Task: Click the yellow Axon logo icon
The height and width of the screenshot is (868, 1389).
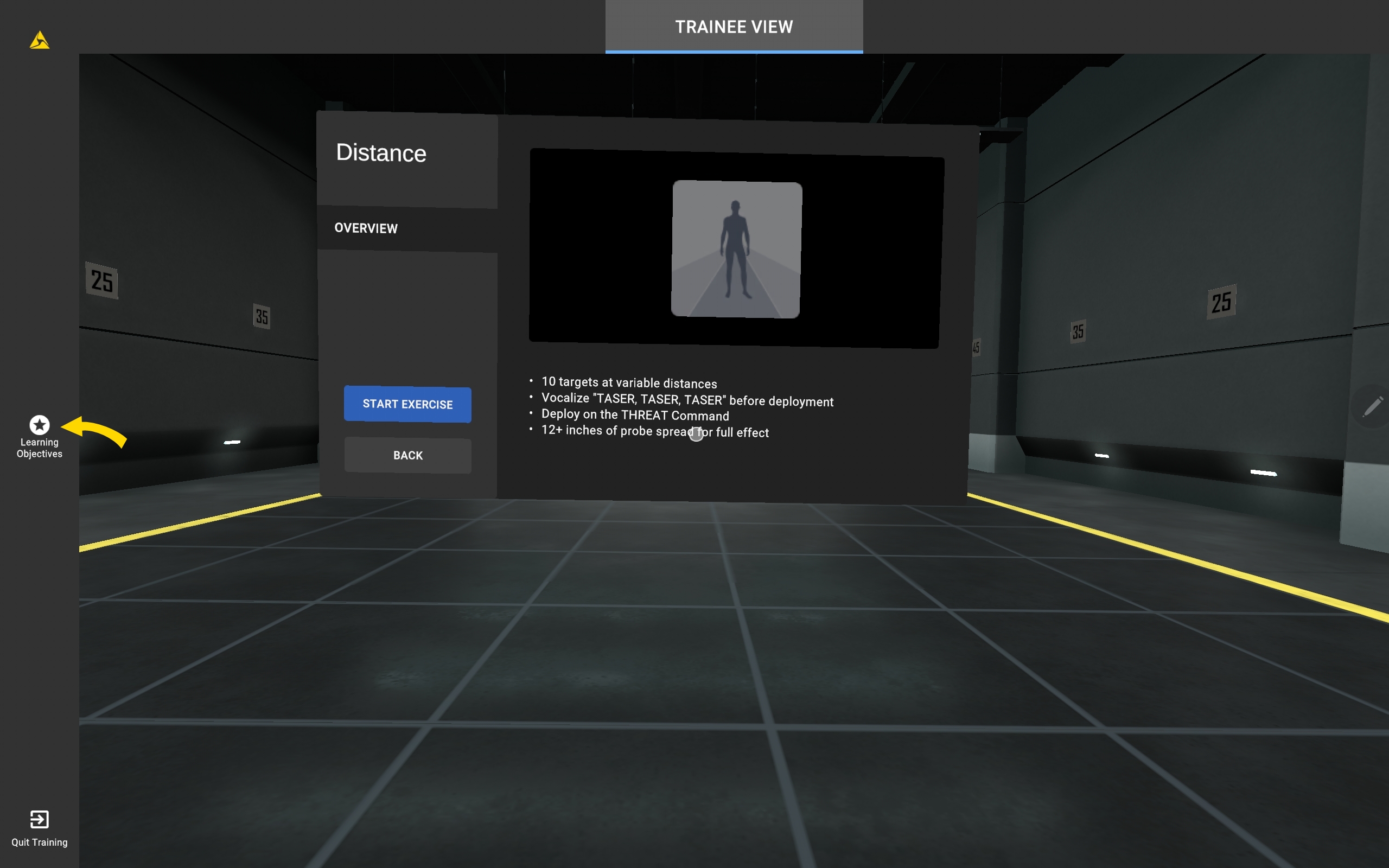Action: point(39,40)
